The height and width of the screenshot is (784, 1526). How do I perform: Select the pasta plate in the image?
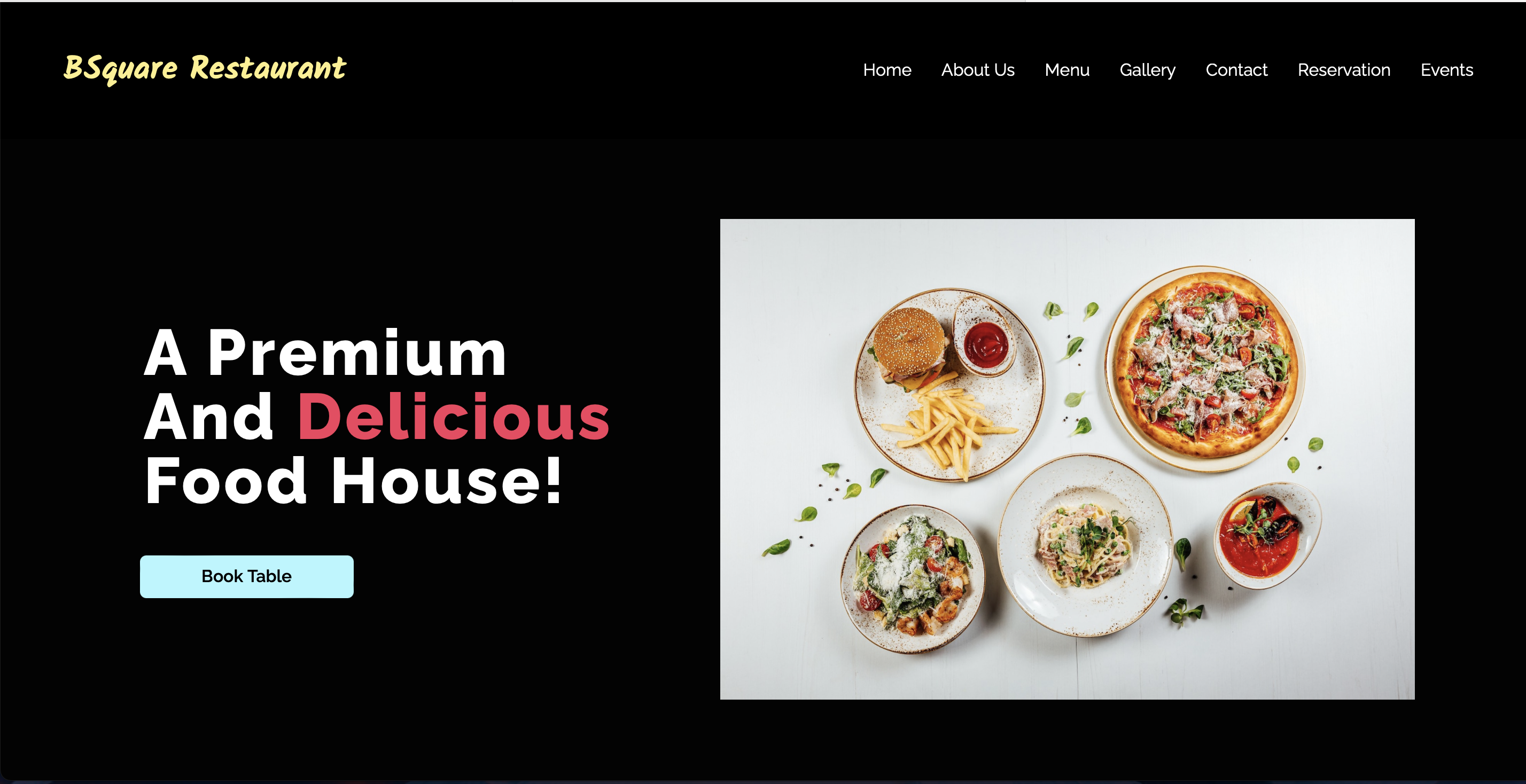pyautogui.click(x=1085, y=545)
